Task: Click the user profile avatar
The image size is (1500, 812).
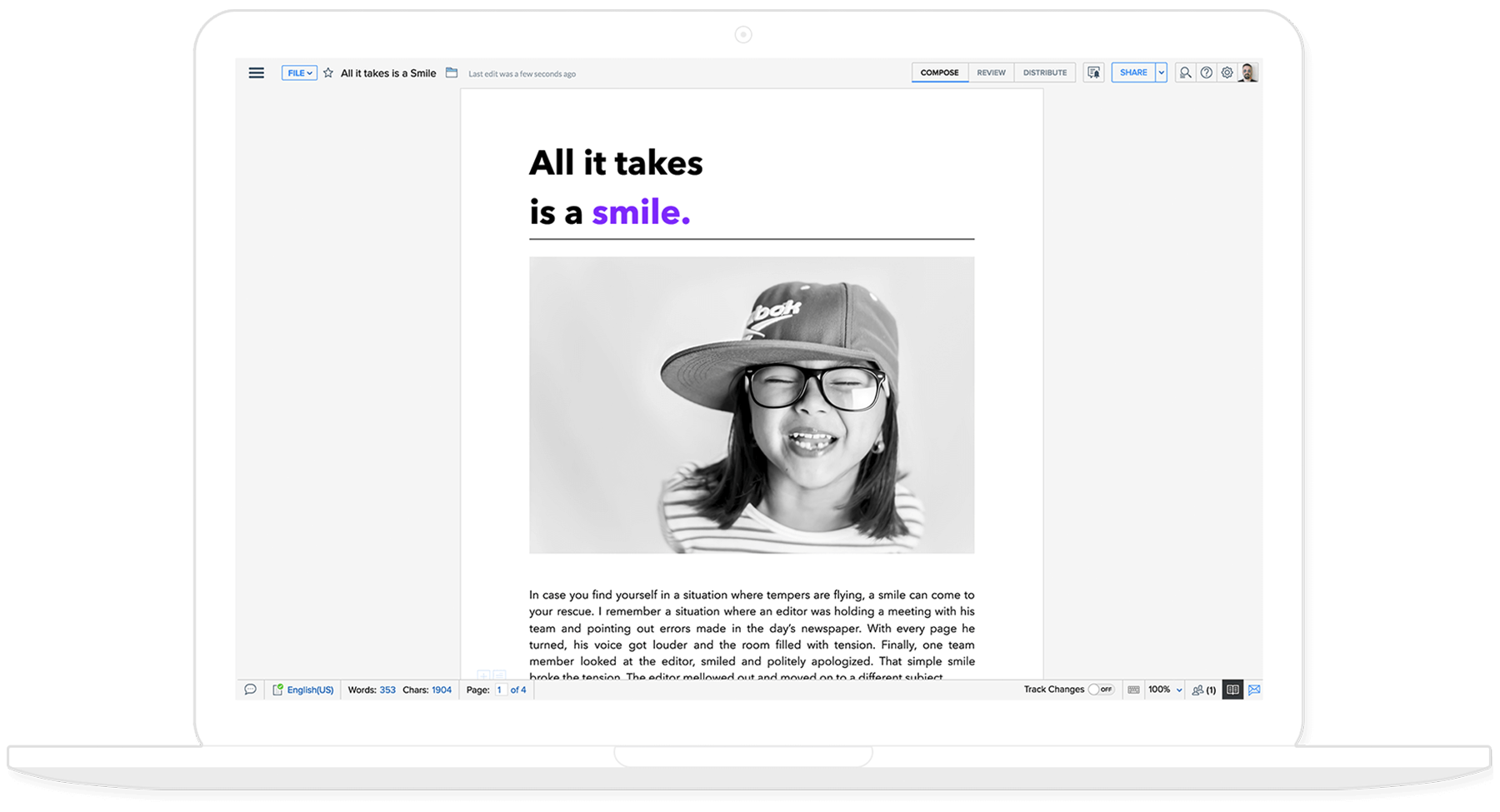Action: (1248, 73)
